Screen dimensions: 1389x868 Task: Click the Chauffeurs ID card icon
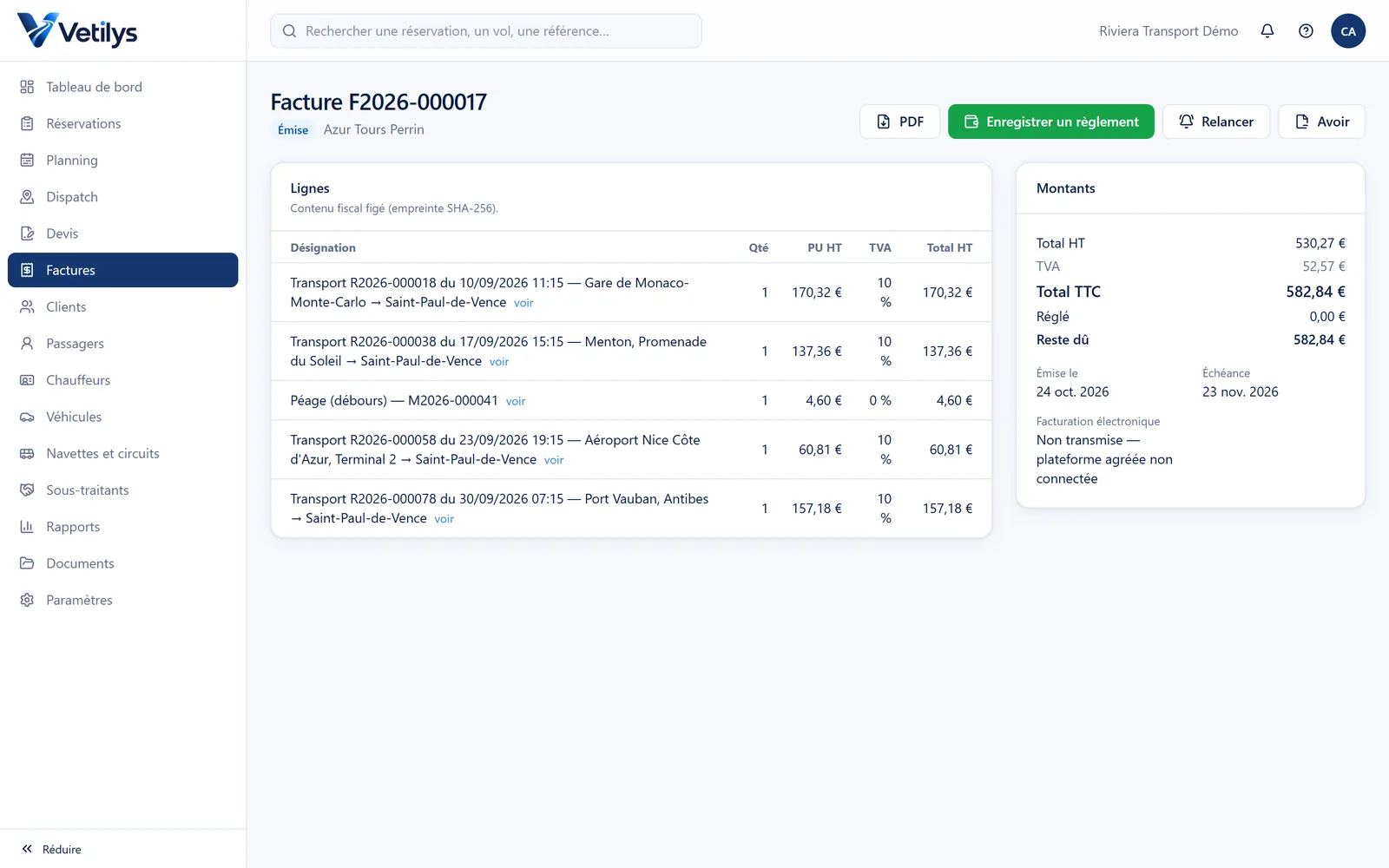(x=27, y=380)
